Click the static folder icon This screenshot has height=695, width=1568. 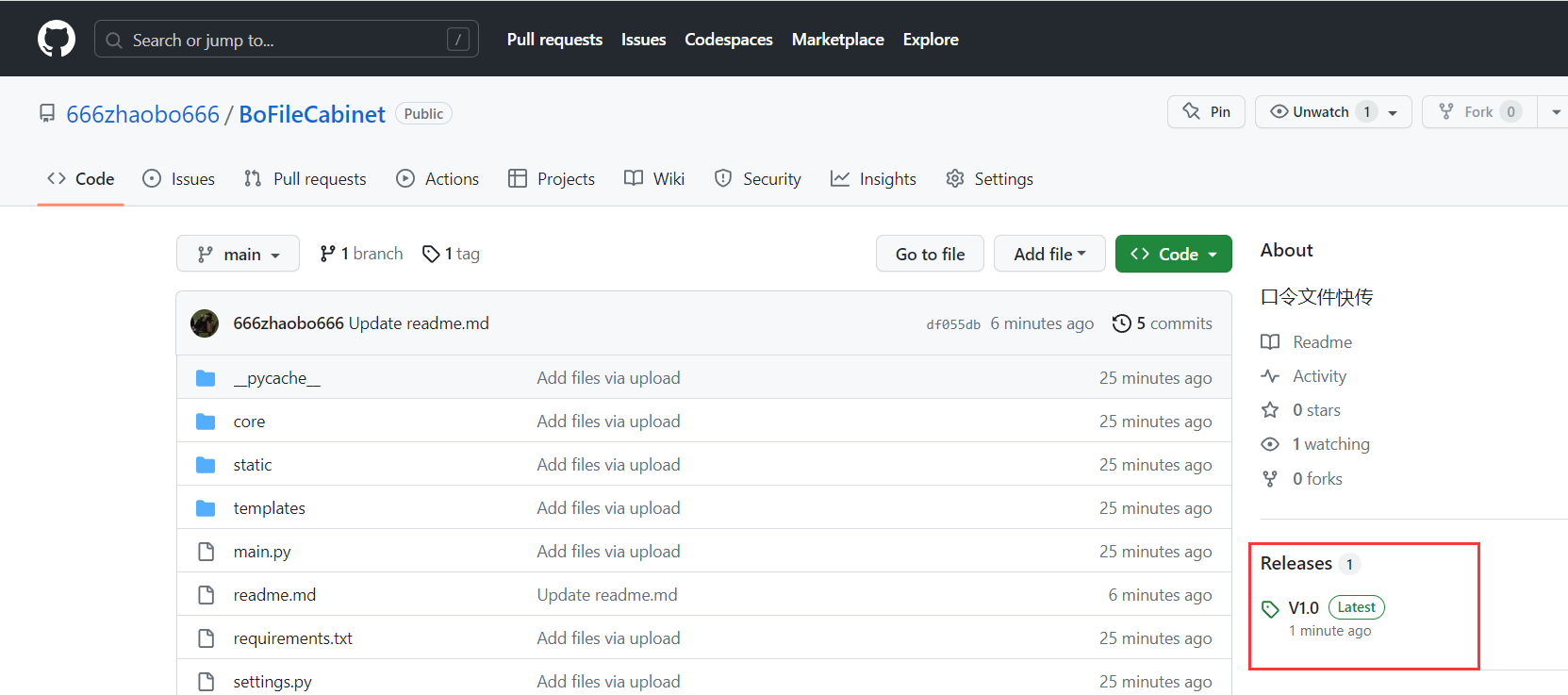[x=206, y=465]
